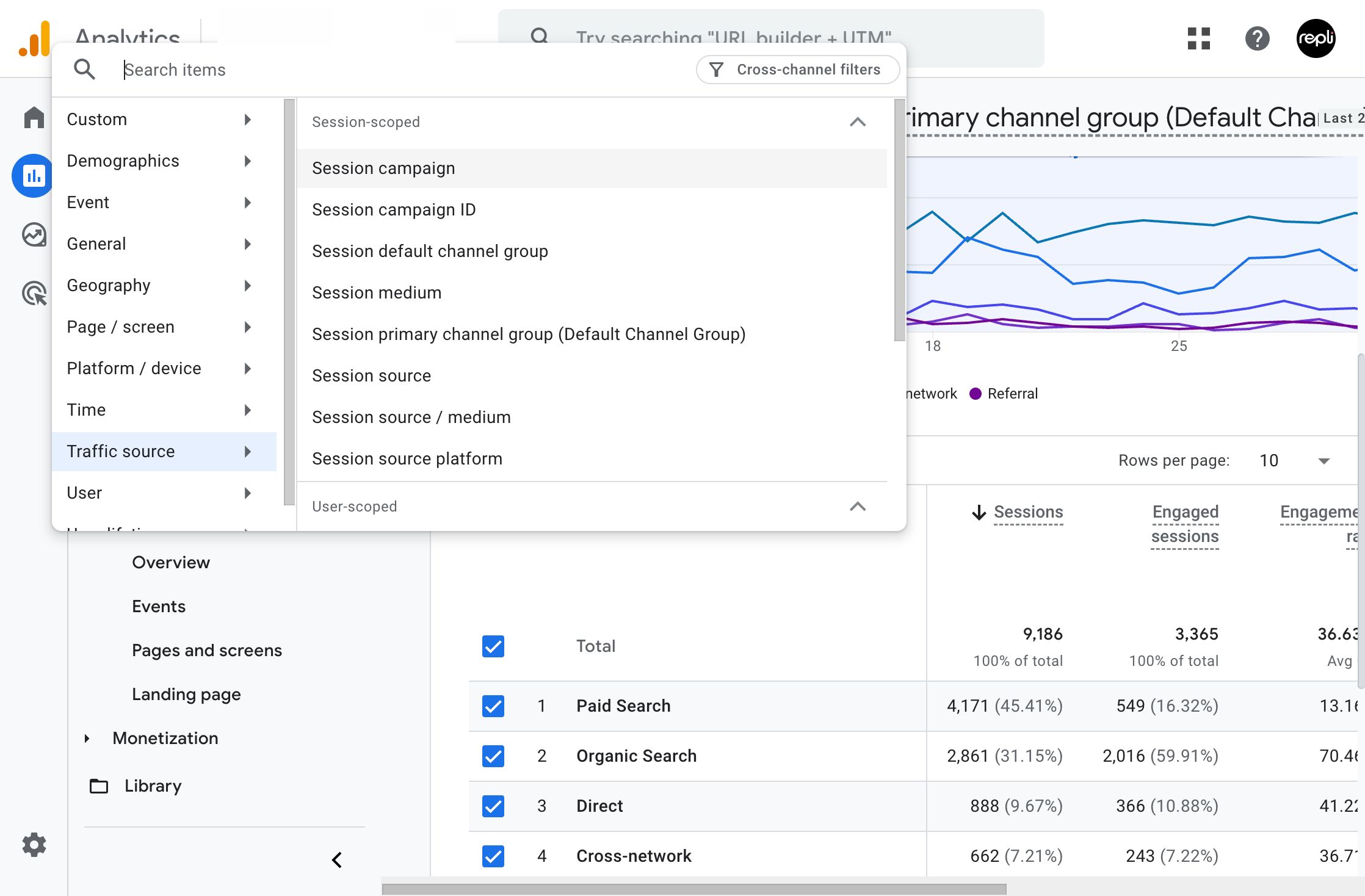The width and height of the screenshot is (1365, 896).
Task: Click the Cross-channel filters button
Action: (x=798, y=70)
